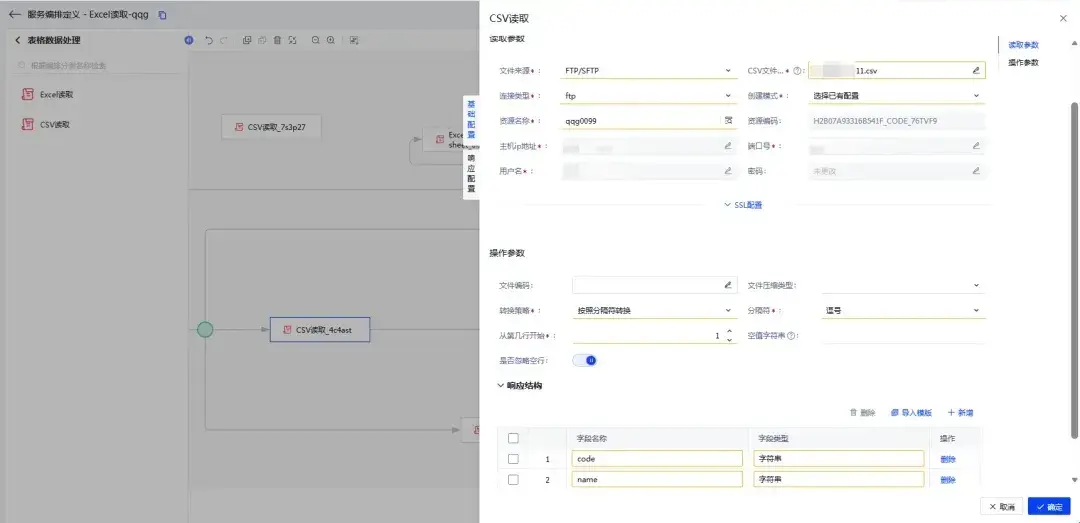
Task: Click the help icon beside CSV文件 label
Action: [797, 70]
